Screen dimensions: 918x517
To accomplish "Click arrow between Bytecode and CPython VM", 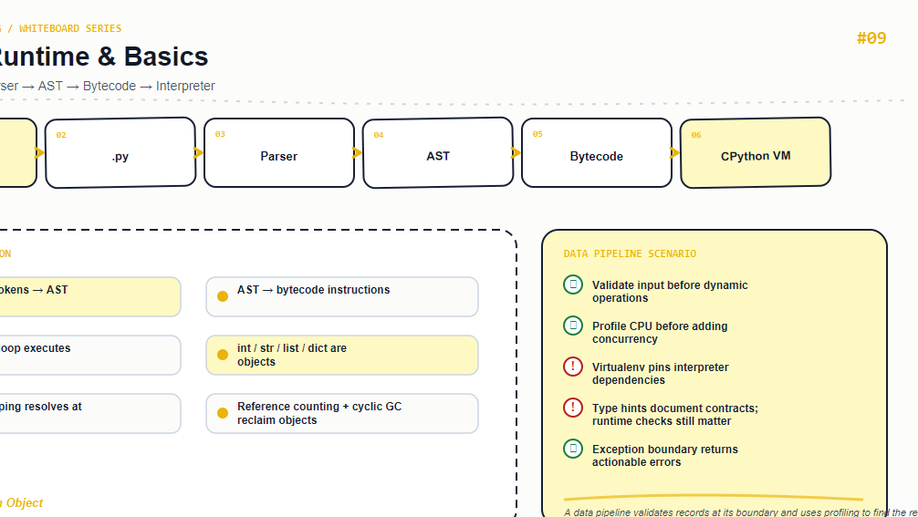I will (x=674, y=153).
